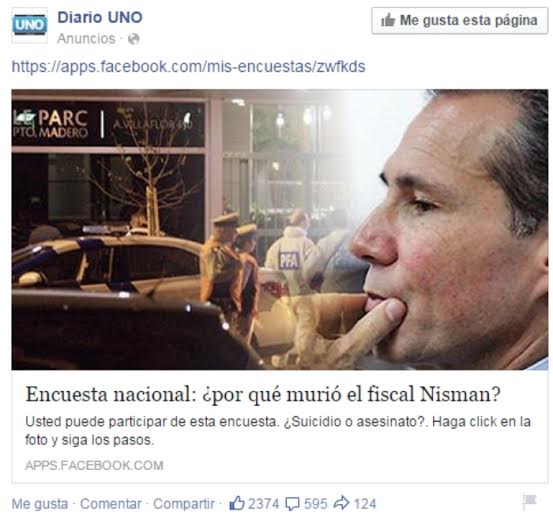
Task: View the 2374 likes count
Action: click(x=263, y=504)
